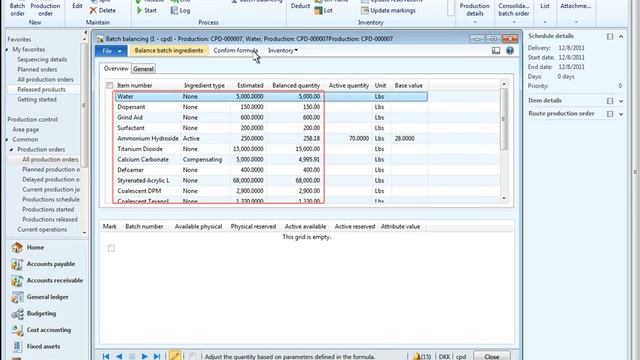The image size is (640, 360).
Task: Open the Inventory dropdown menu
Action: pyautogui.click(x=282, y=51)
